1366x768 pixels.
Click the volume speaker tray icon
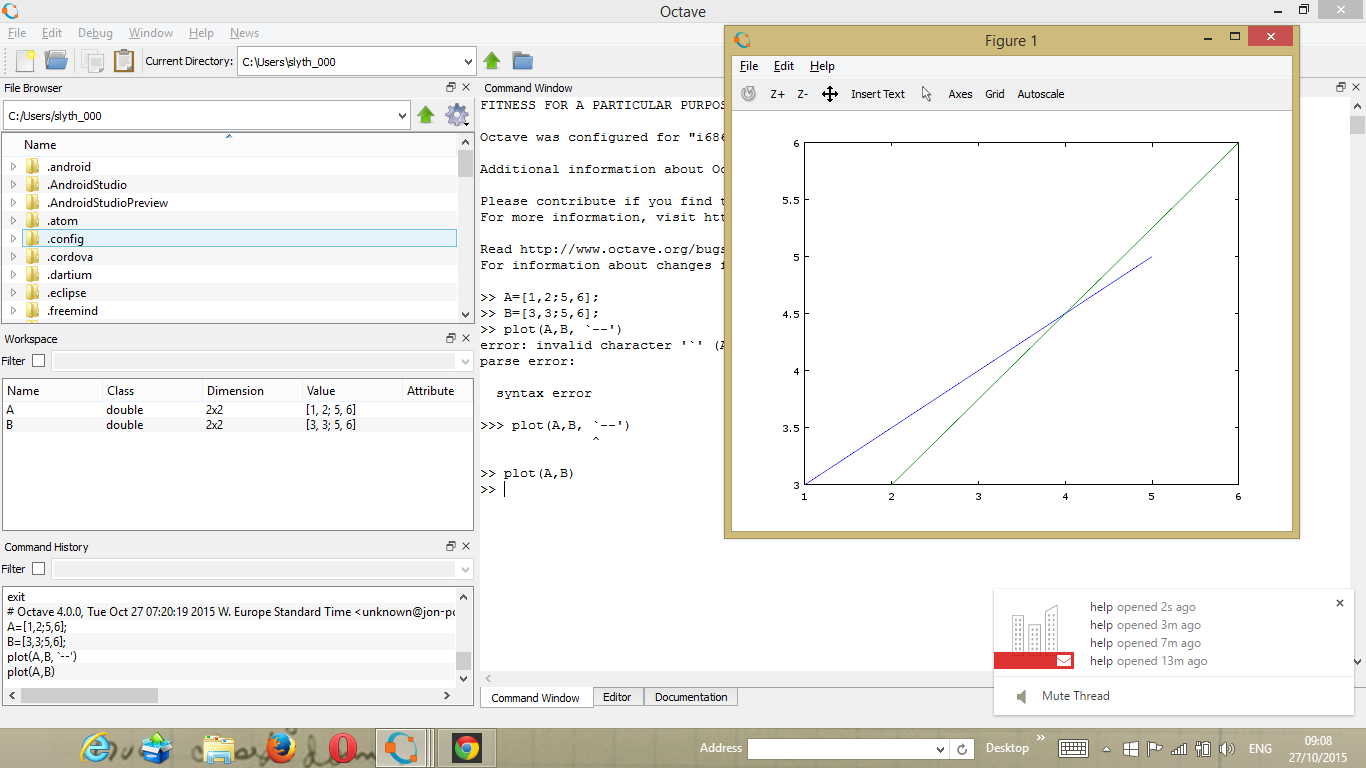[1227, 748]
